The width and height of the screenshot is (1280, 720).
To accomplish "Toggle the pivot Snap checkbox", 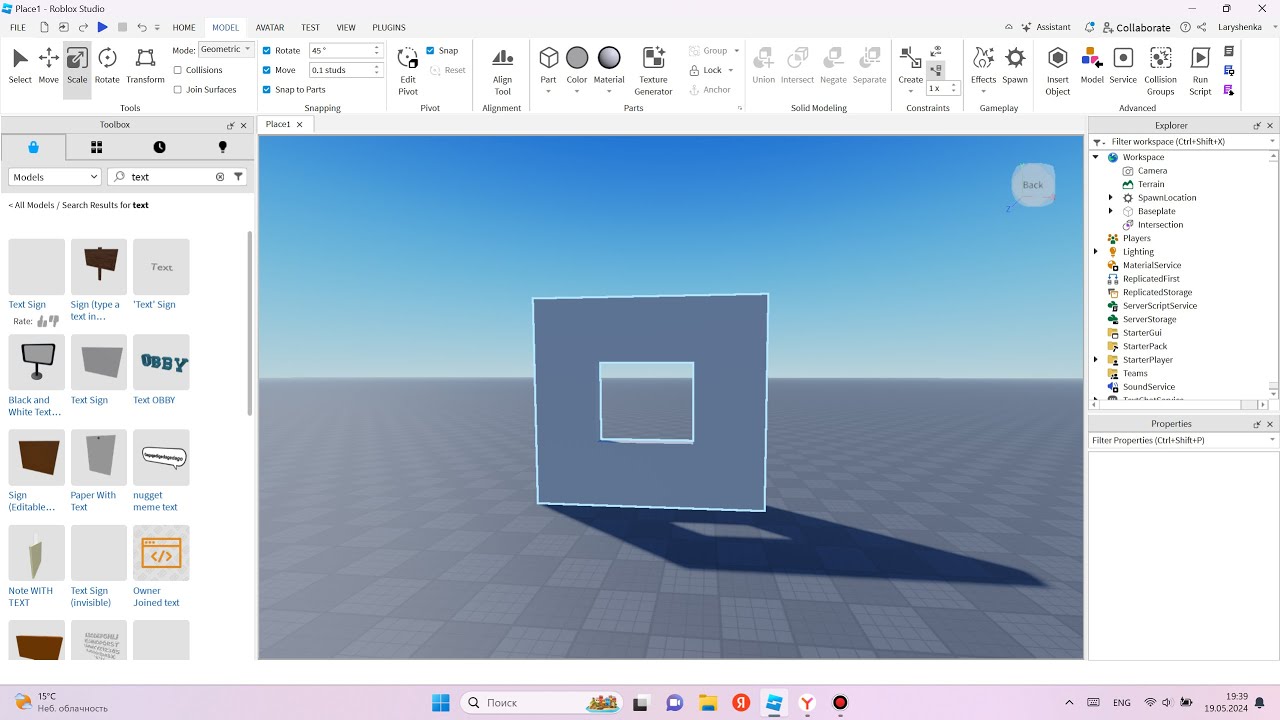I will pos(430,50).
